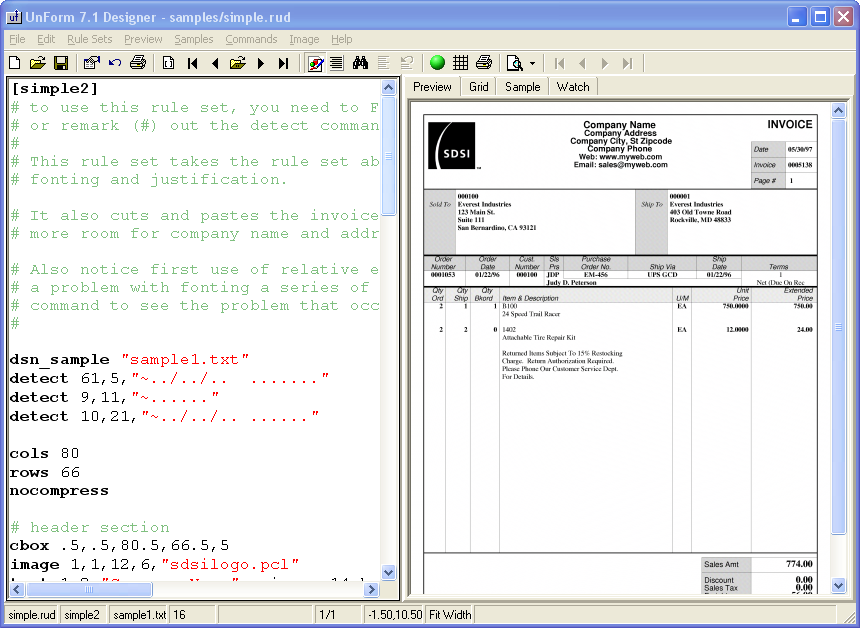The image size is (860, 628).
Task: Open the preview zoom dropdown arrow
Action: pos(532,63)
